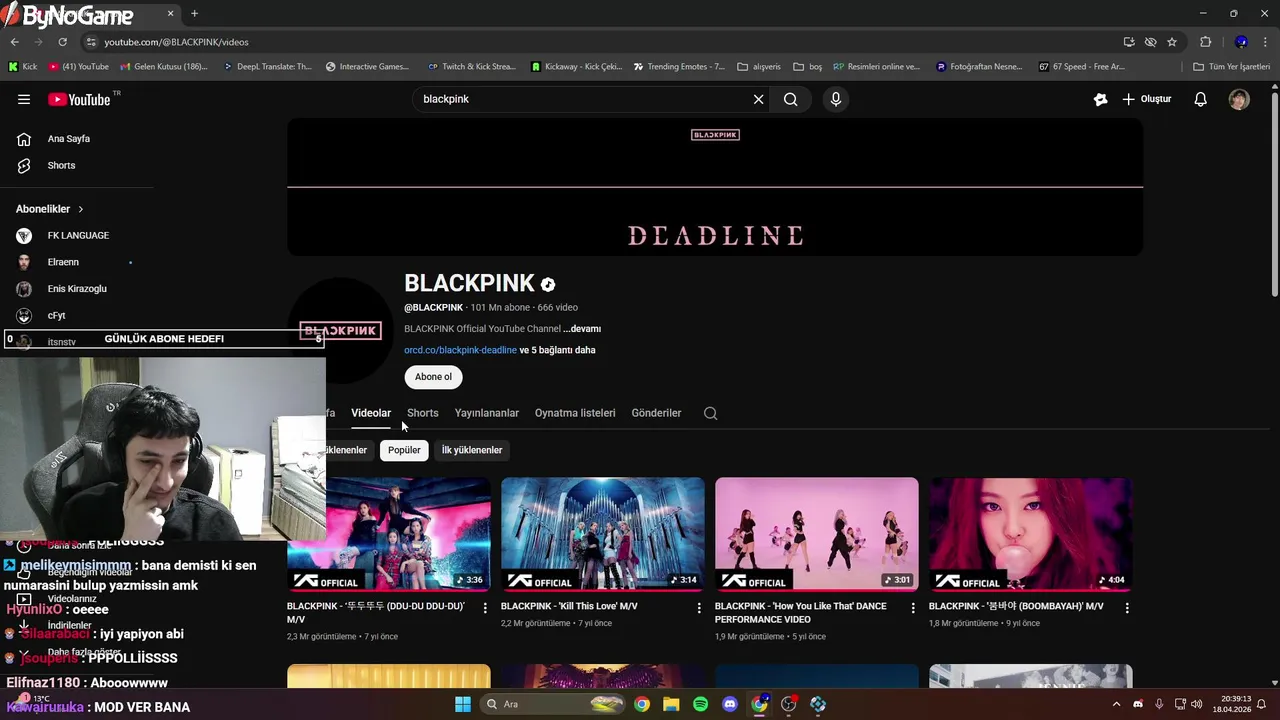The image size is (1280, 720).
Task: Open File Explorer from taskbar
Action: [671, 704]
